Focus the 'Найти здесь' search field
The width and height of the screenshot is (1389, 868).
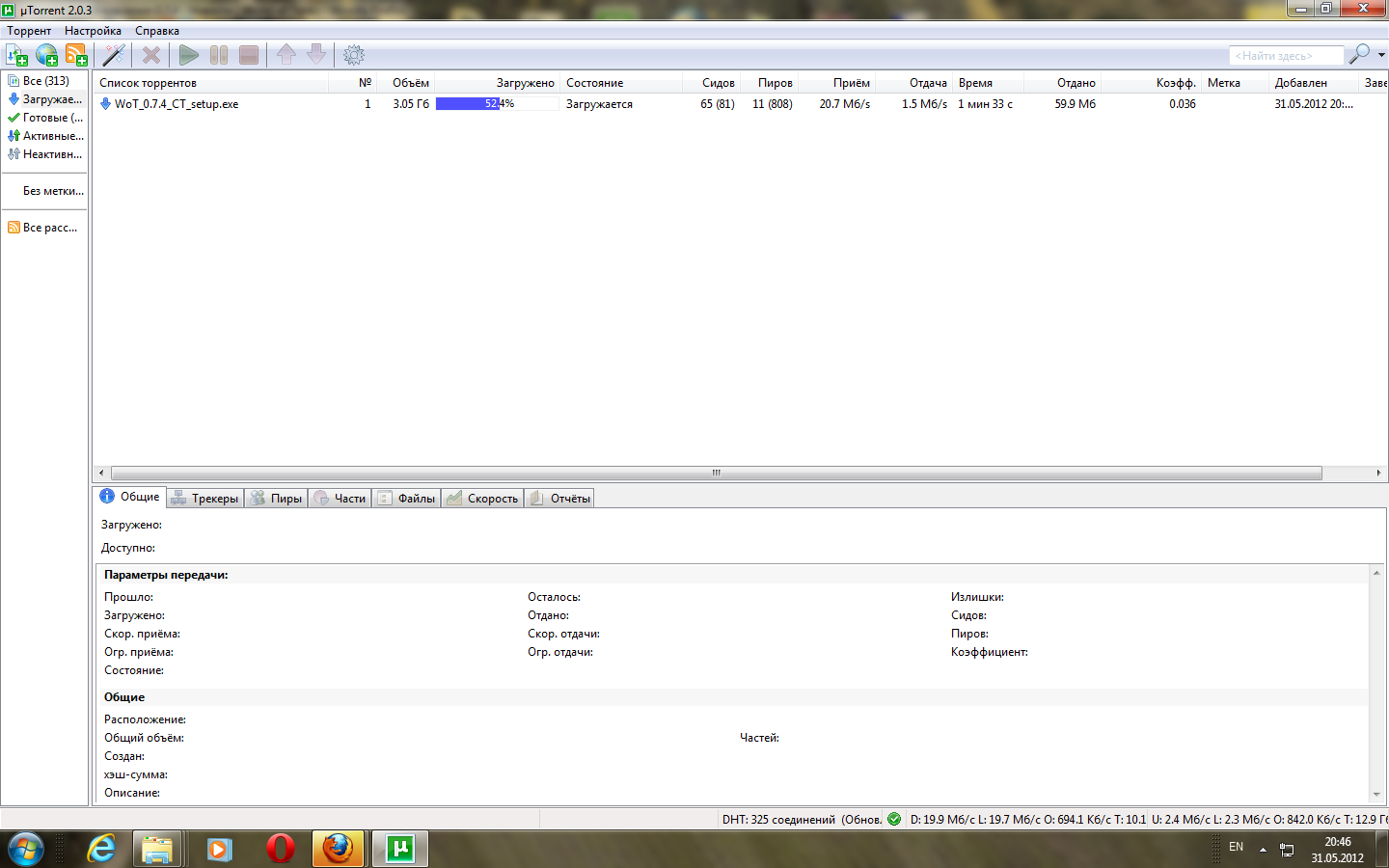(x=1286, y=56)
